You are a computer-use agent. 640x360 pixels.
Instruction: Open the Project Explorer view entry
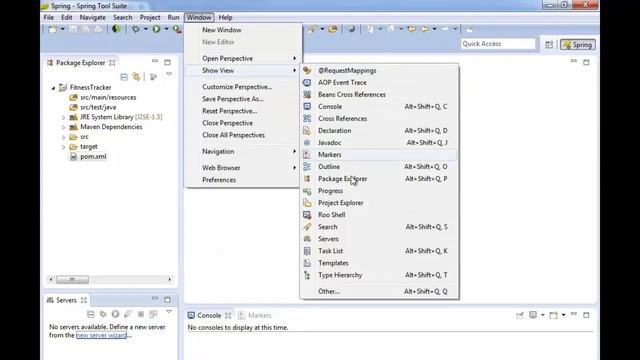pos(379,203)
